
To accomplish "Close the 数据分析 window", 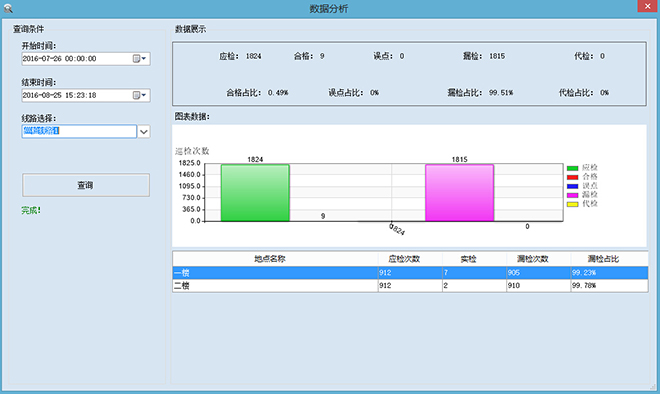I will pos(647,6).
